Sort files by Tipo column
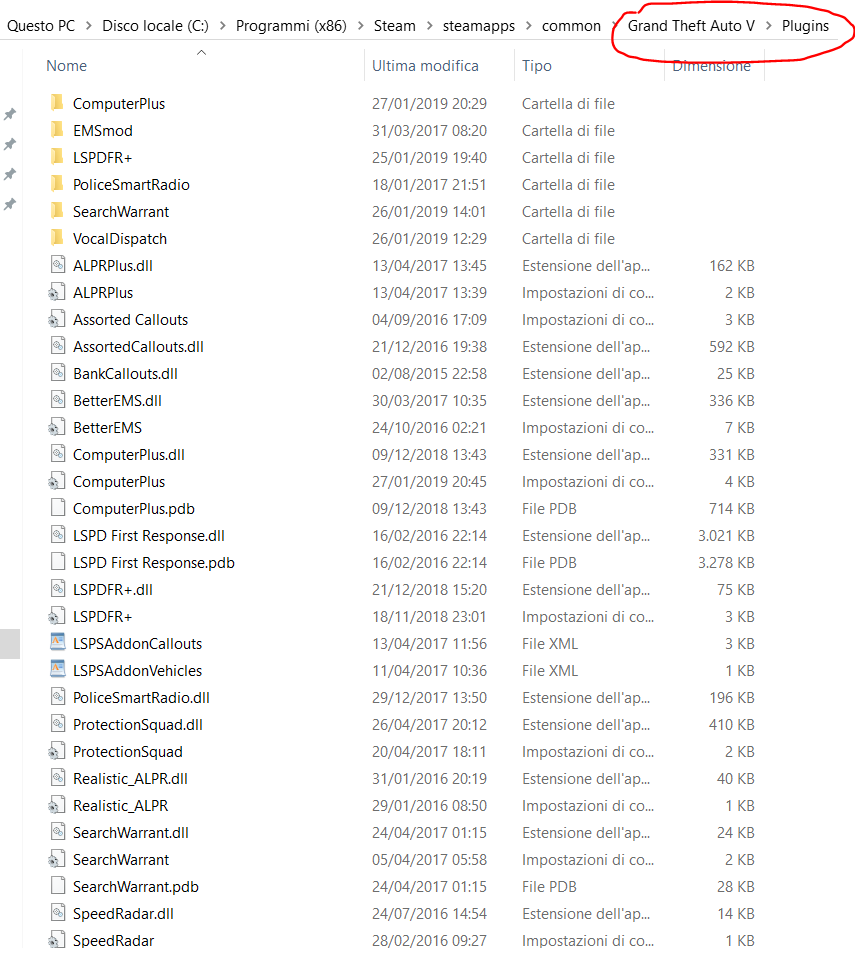This screenshot has height=958, width=855. [x=537, y=65]
